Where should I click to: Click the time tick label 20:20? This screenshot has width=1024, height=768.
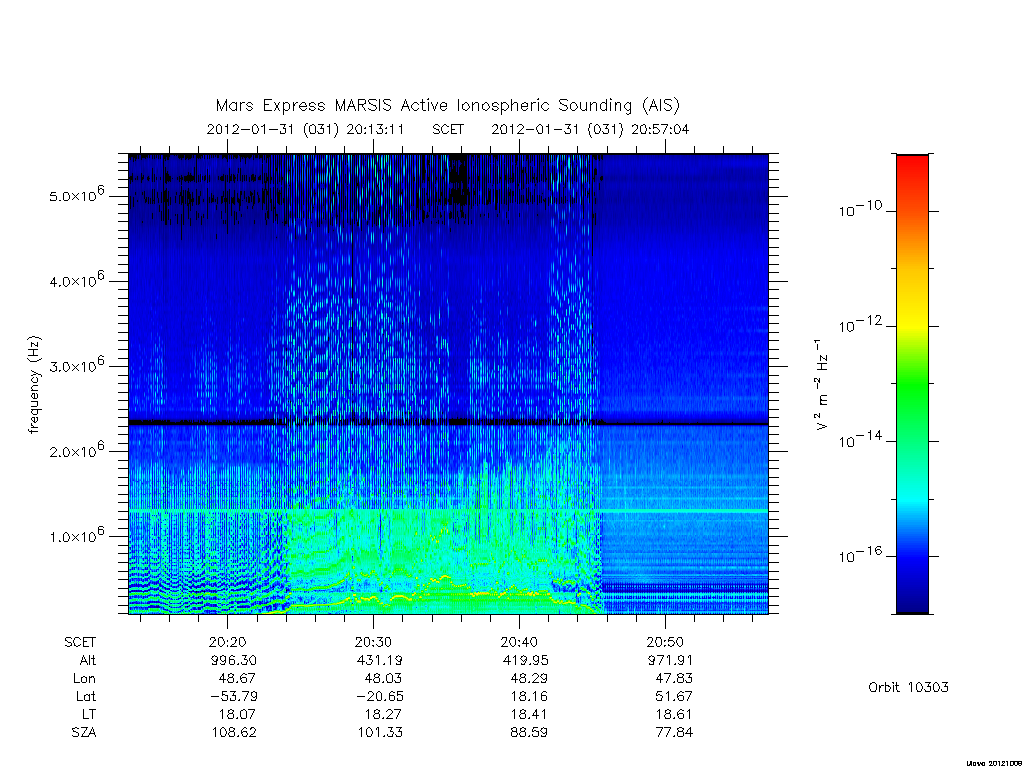[227, 643]
